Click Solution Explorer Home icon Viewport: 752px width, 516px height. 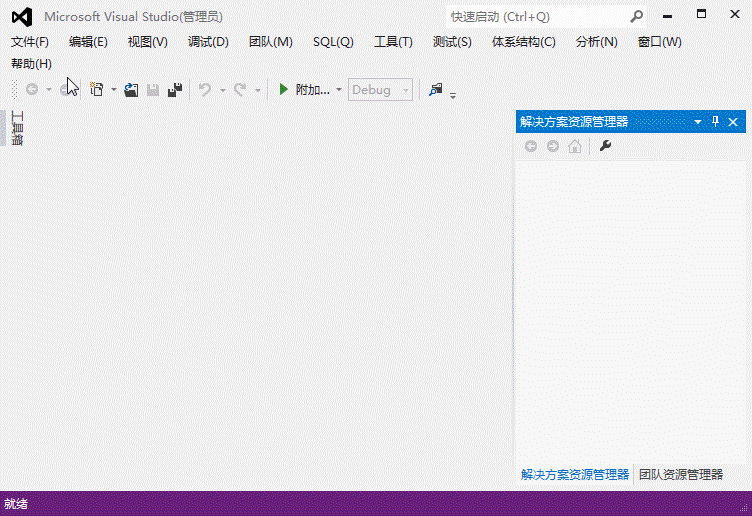pyautogui.click(x=575, y=146)
